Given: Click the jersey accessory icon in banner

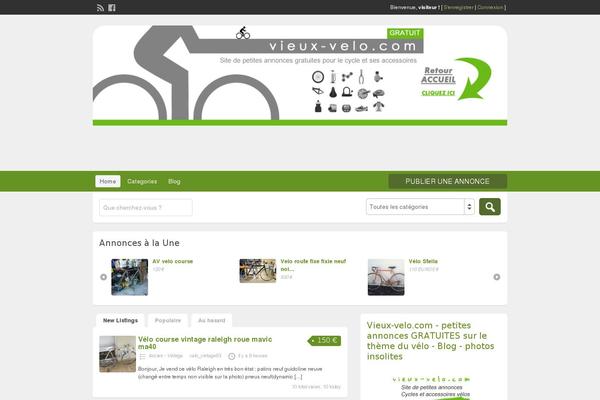Looking at the screenshot, I should tap(378, 107).
